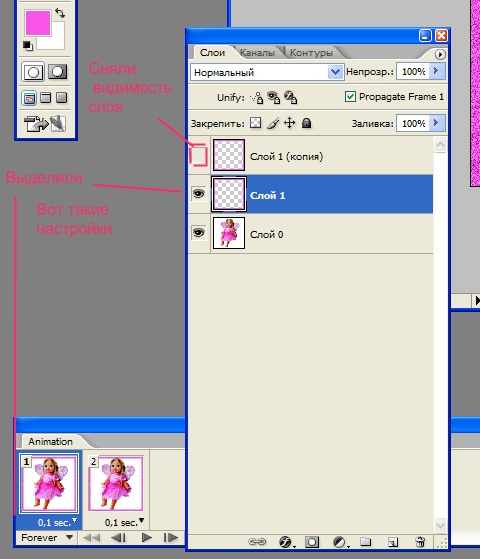Click select previous frame button
This screenshot has width=480, height=559.
(118, 538)
